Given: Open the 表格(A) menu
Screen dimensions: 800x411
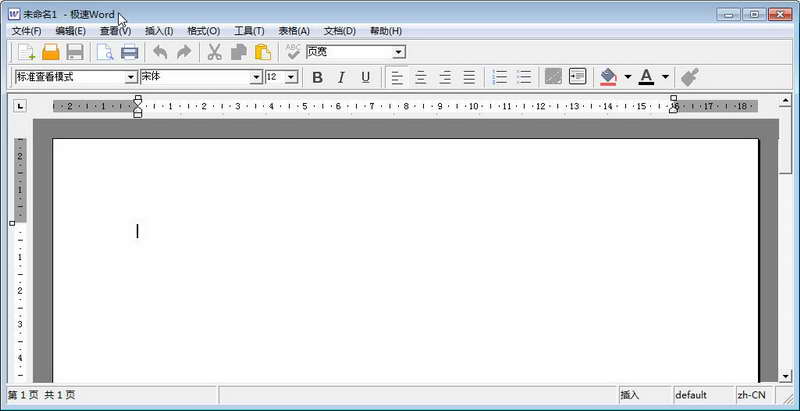Looking at the screenshot, I should (294, 31).
